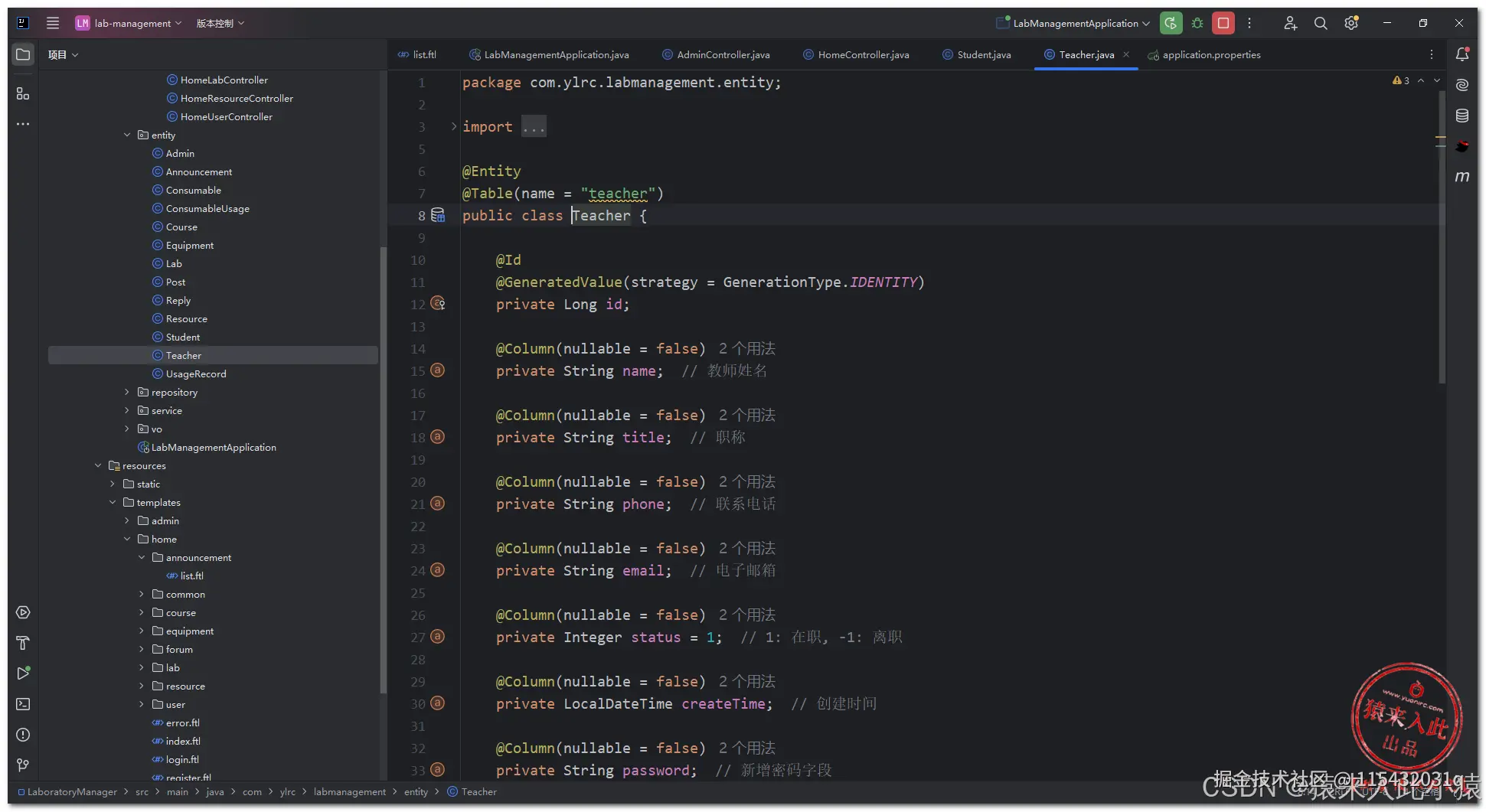Open more run actions menu
1486x812 pixels.
(x=1249, y=23)
